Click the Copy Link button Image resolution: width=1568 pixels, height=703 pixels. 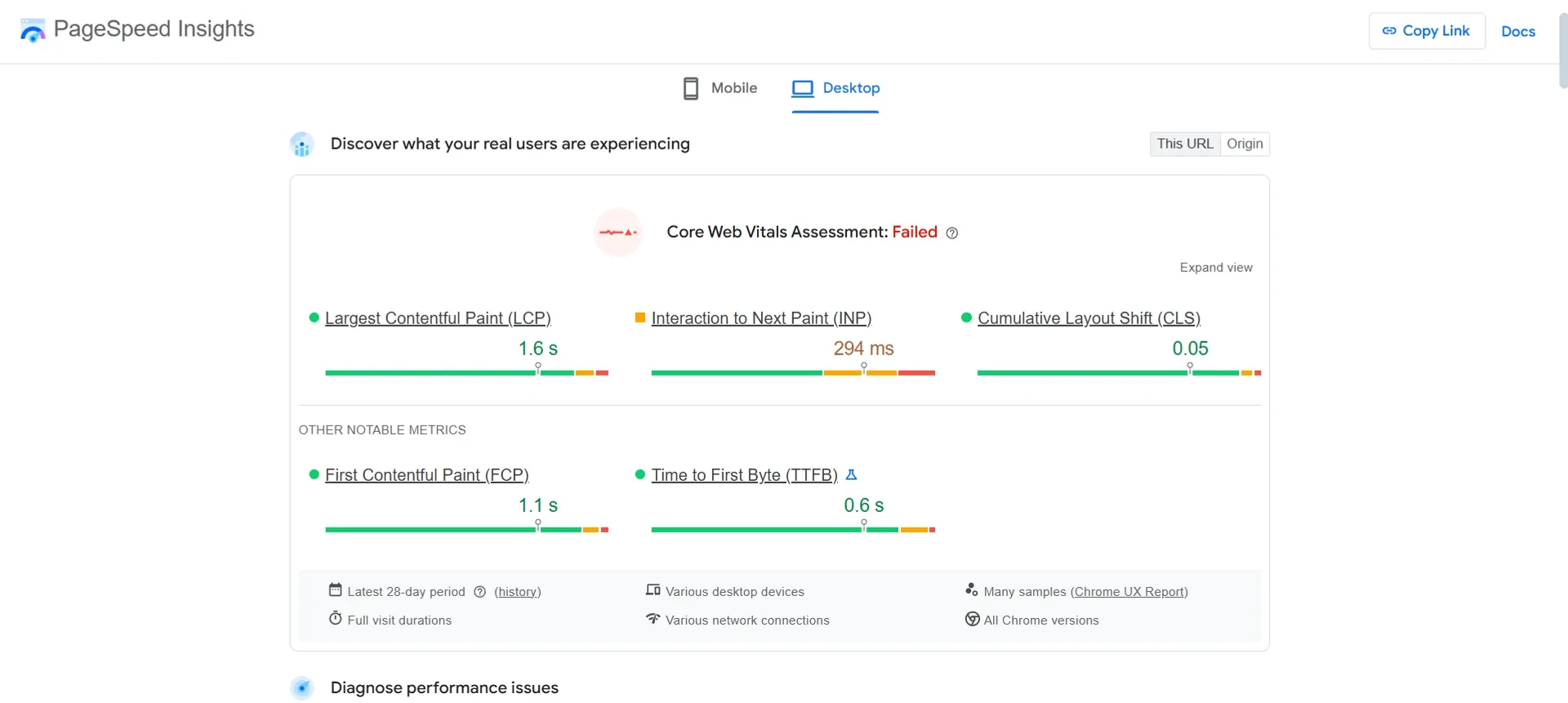click(x=1427, y=31)
